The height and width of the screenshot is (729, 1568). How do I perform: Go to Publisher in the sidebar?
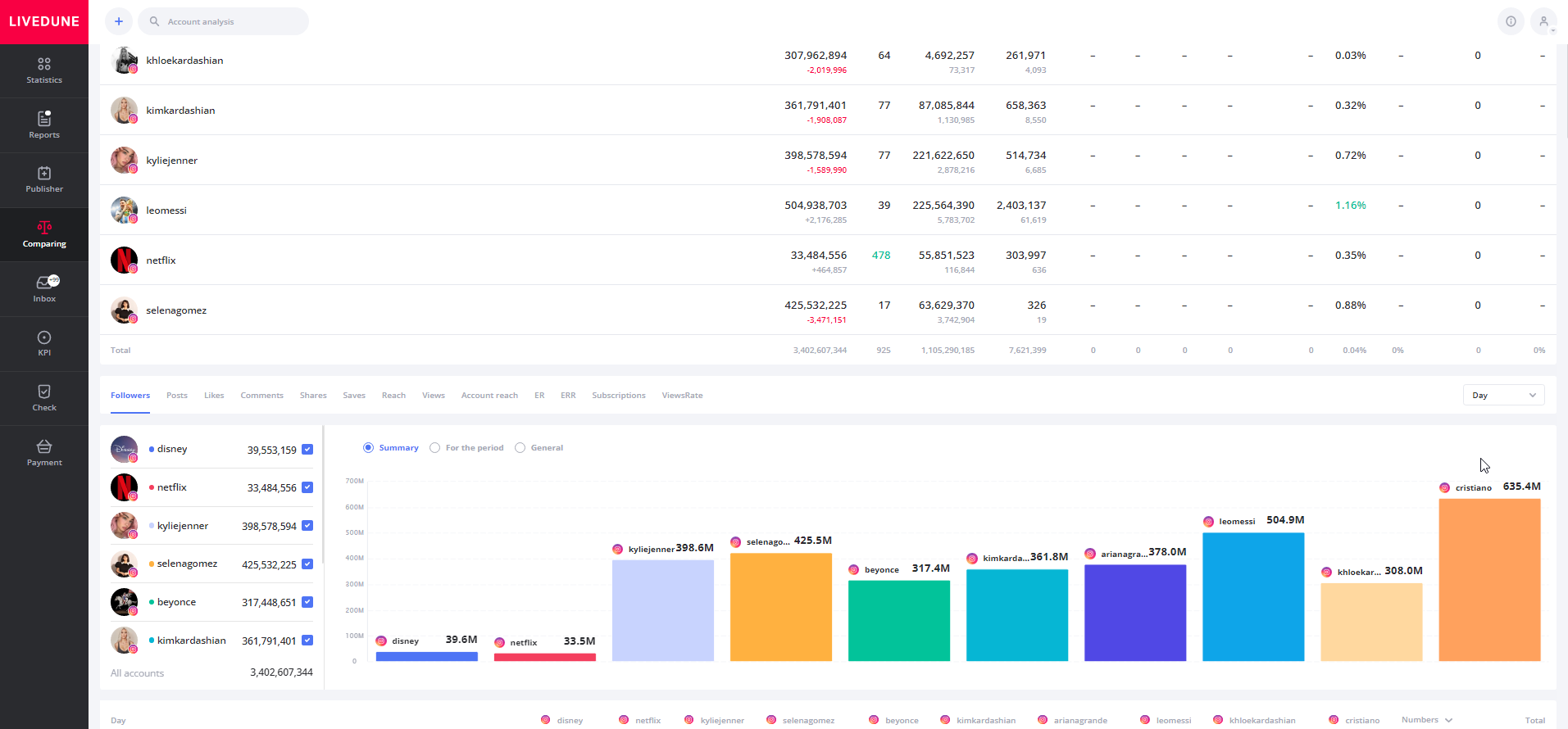tap(44, 179)
